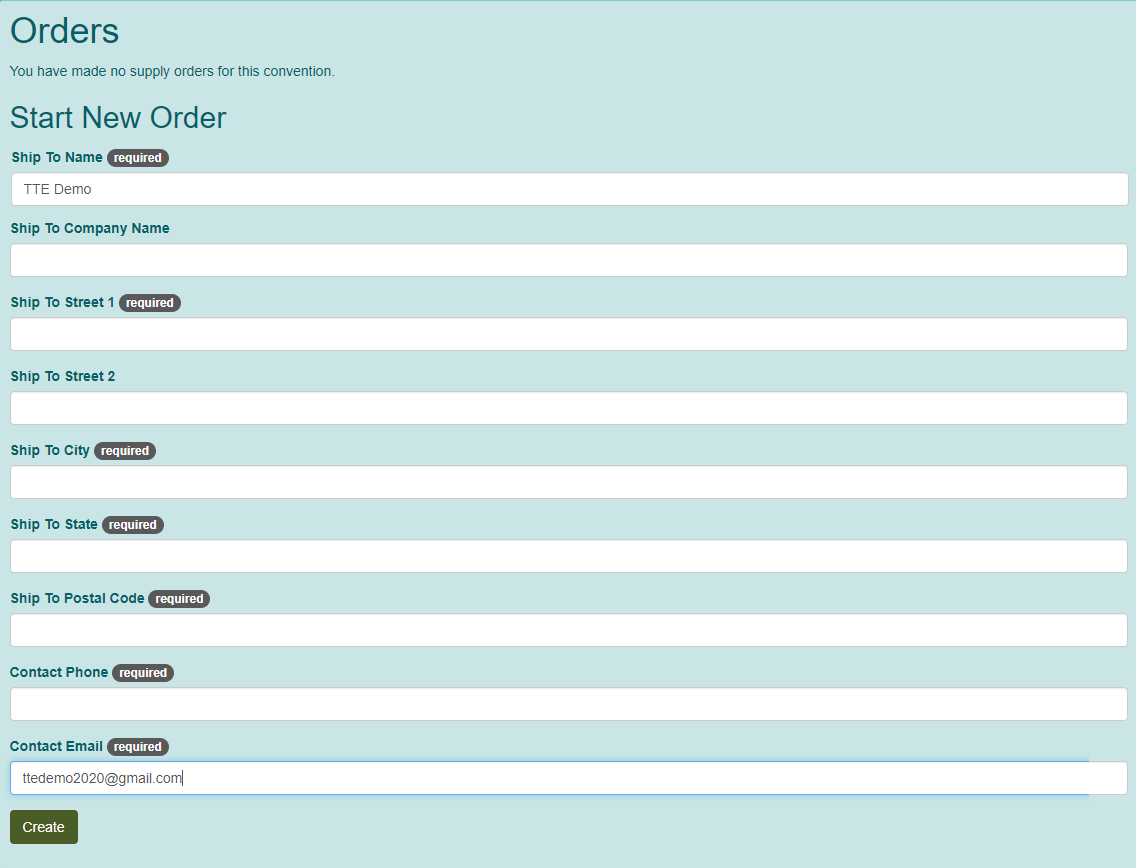Image resolution: width=1136 pixels, height=868 pixels.
Task: Select the Ship To State input box
Action: click(569, 556)
